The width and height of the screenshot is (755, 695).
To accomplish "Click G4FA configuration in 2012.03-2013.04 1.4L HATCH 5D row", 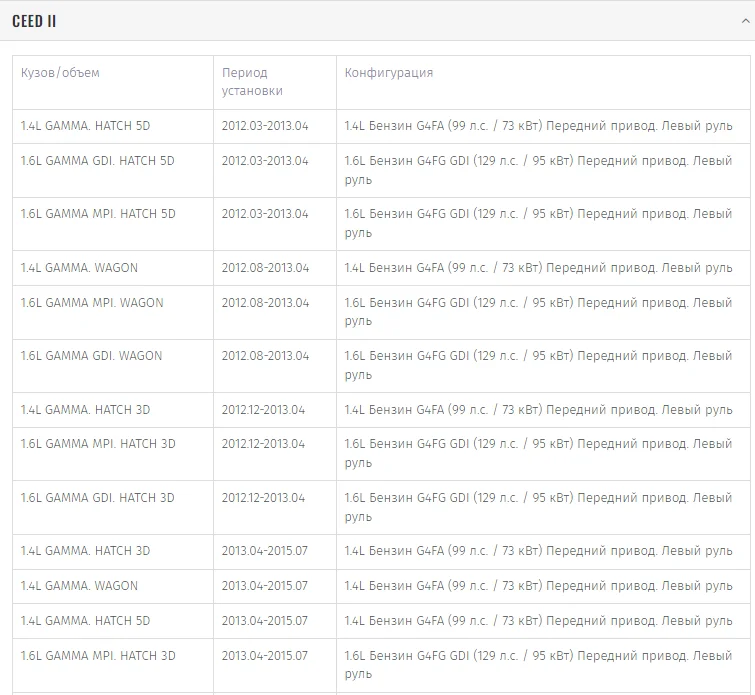I will click(x=538, y=126).
